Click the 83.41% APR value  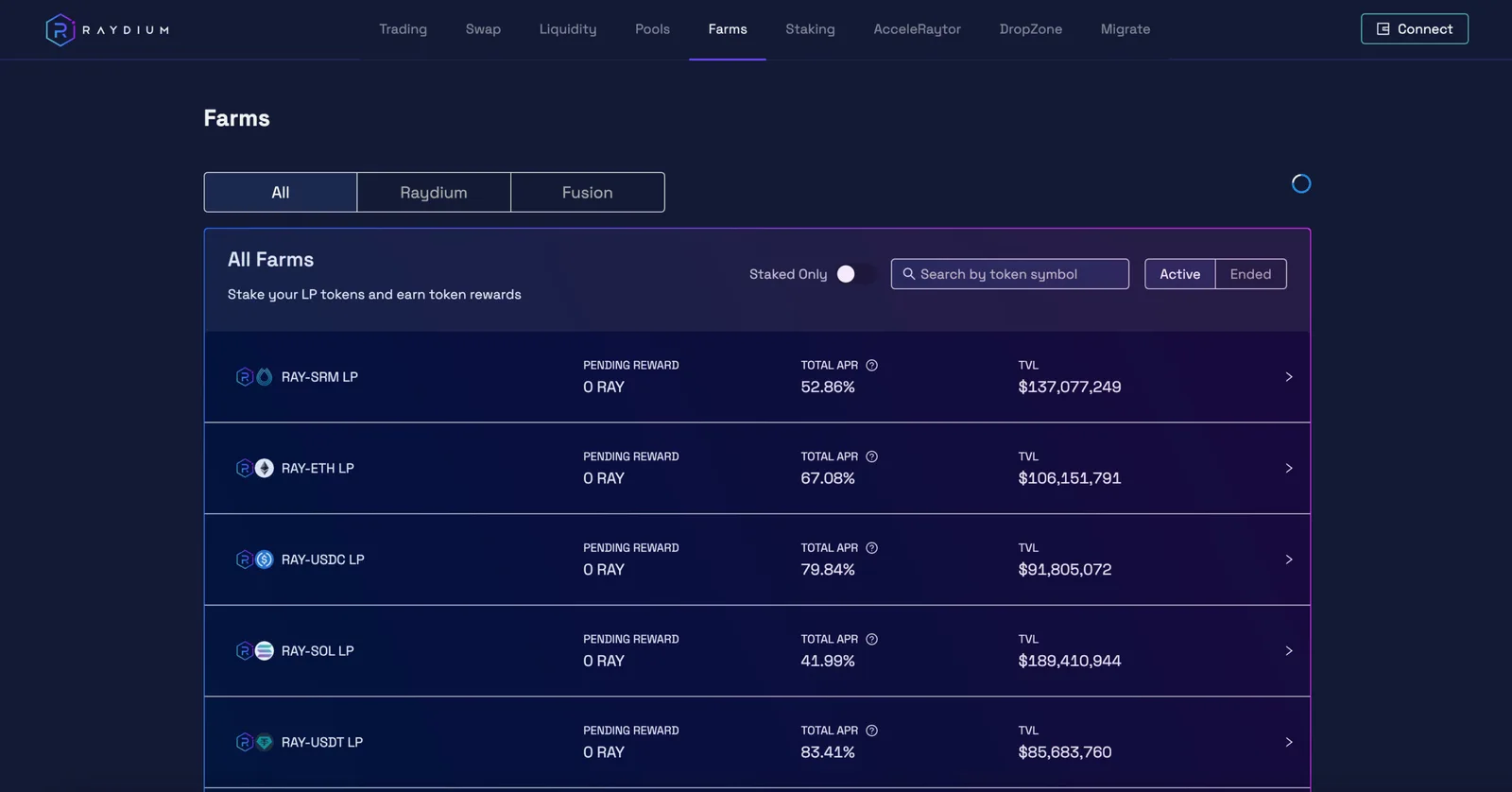[828, 753]
